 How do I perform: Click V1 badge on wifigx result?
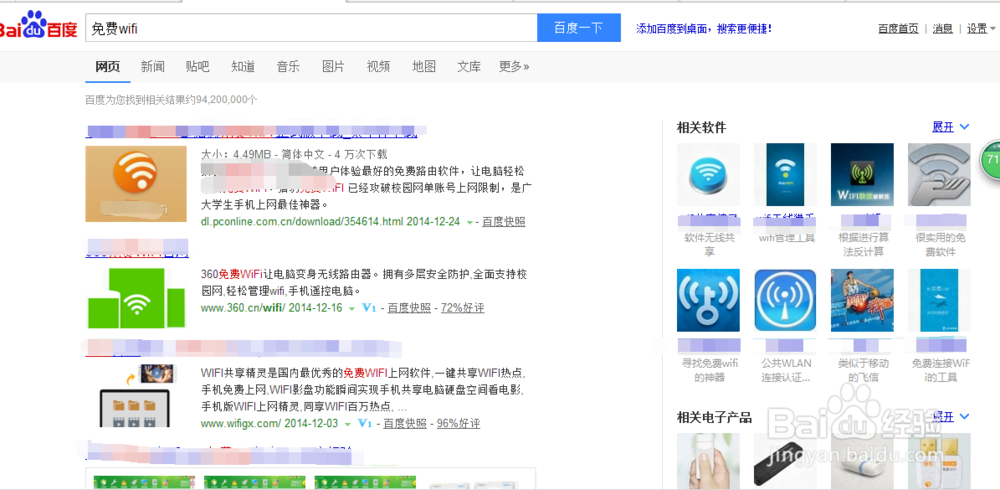coord(365,423)
